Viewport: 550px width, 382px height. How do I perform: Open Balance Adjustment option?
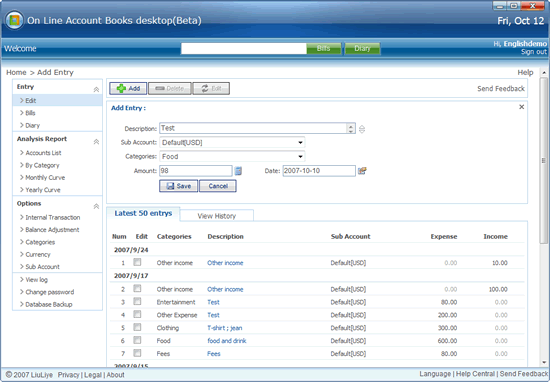coord(52,230)
